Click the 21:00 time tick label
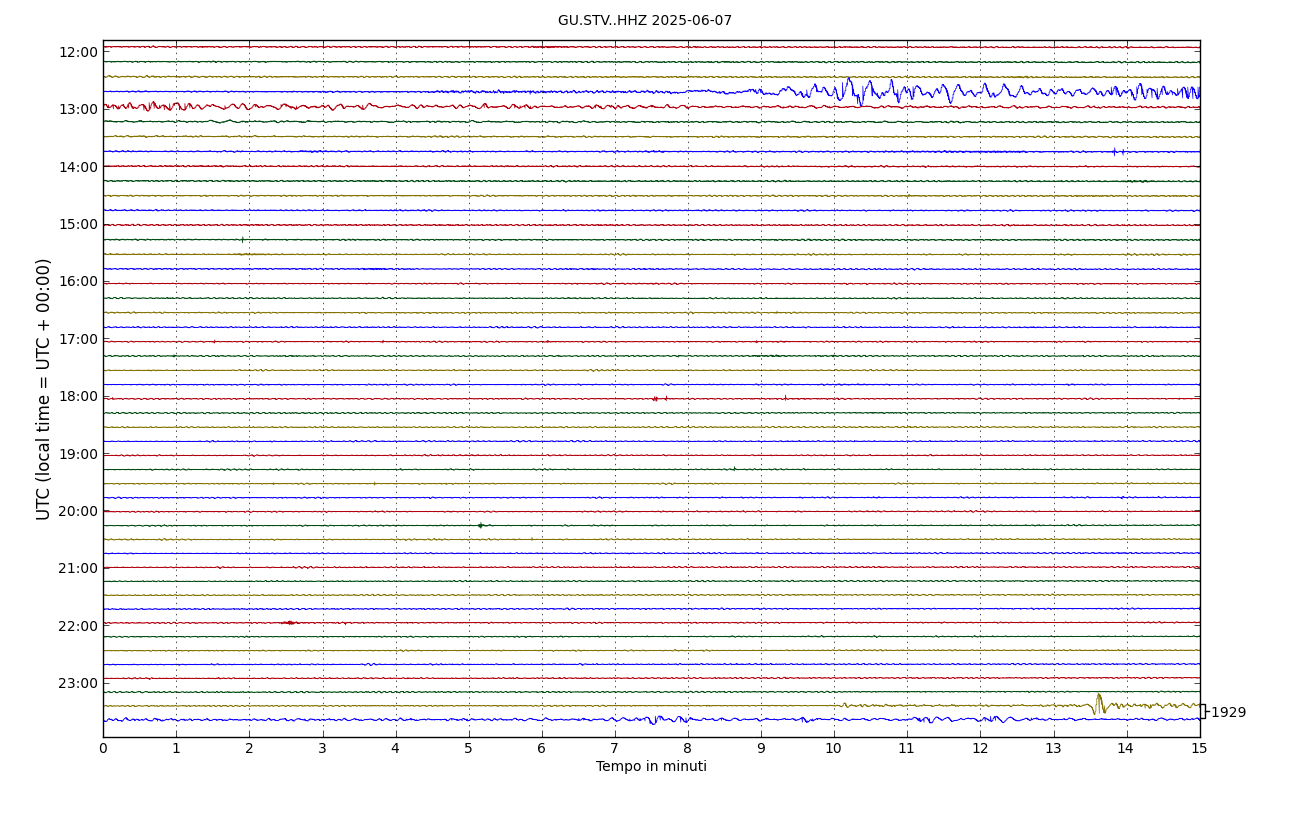Screen dimensions: 1290x819 tap(78, 568)
